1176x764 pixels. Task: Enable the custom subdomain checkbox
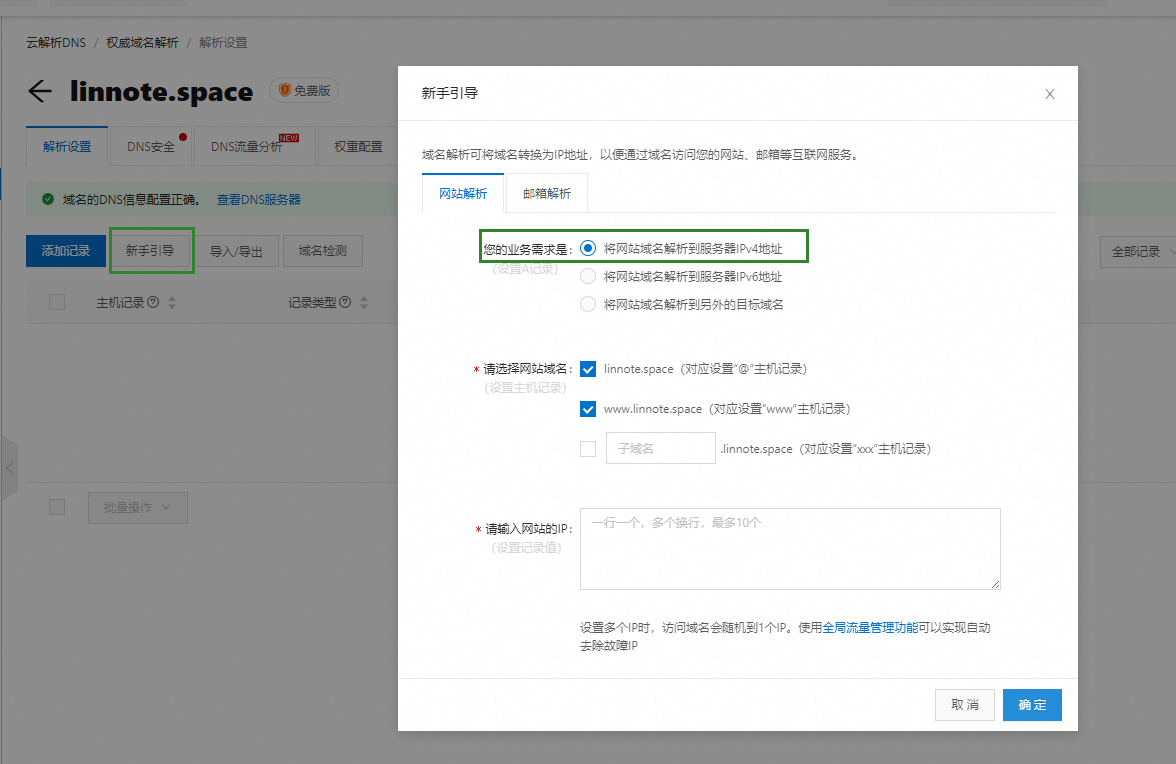(x=588, y=449)
